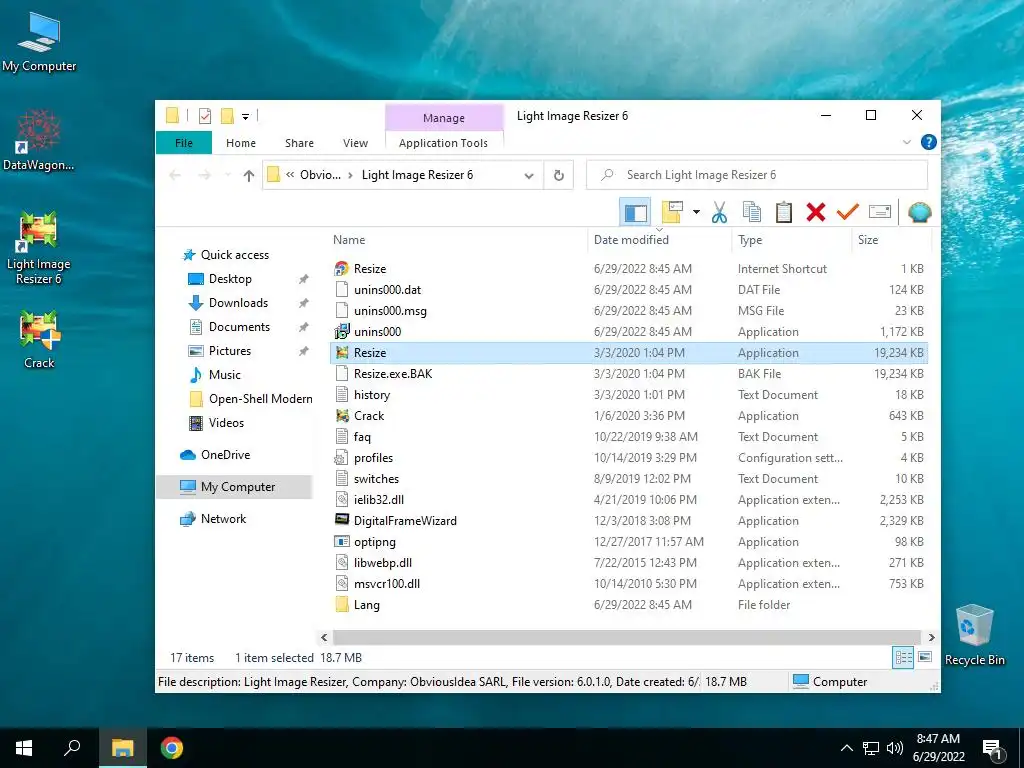Expand address bar history dropdown
The height and width of the screenshot is (768, 1024).
coord(529,175)
